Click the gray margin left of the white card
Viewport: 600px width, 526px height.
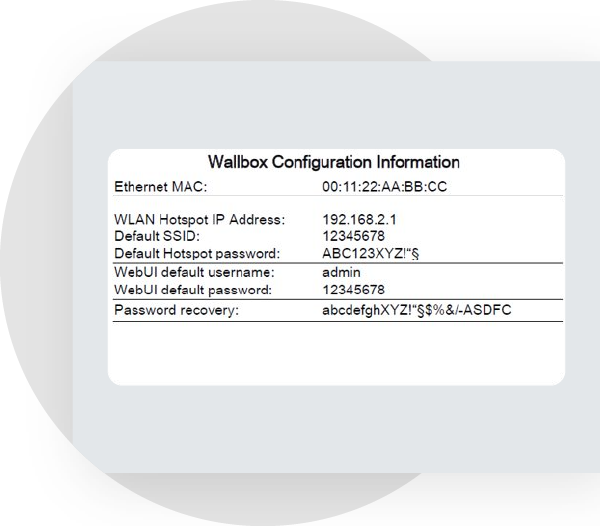tap(90, 270)
